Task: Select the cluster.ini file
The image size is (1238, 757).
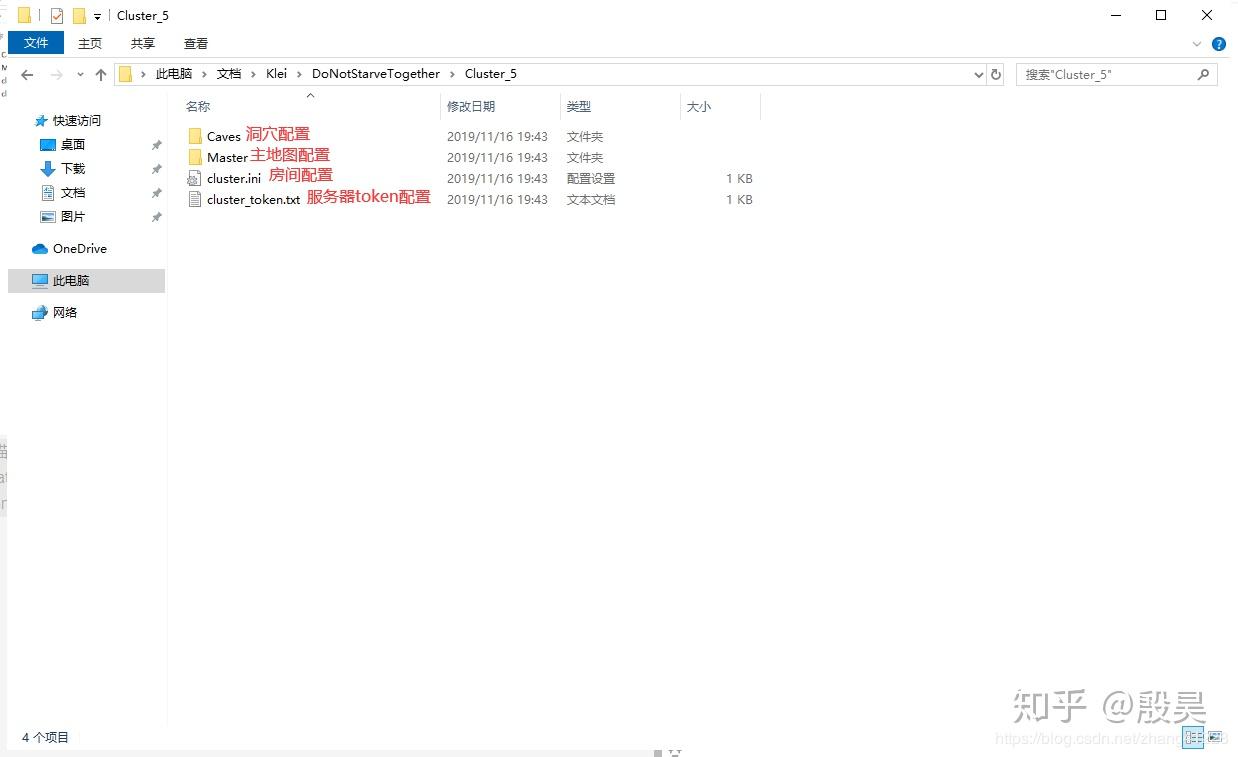Action: pyautogui.click(x=234, y=178)
